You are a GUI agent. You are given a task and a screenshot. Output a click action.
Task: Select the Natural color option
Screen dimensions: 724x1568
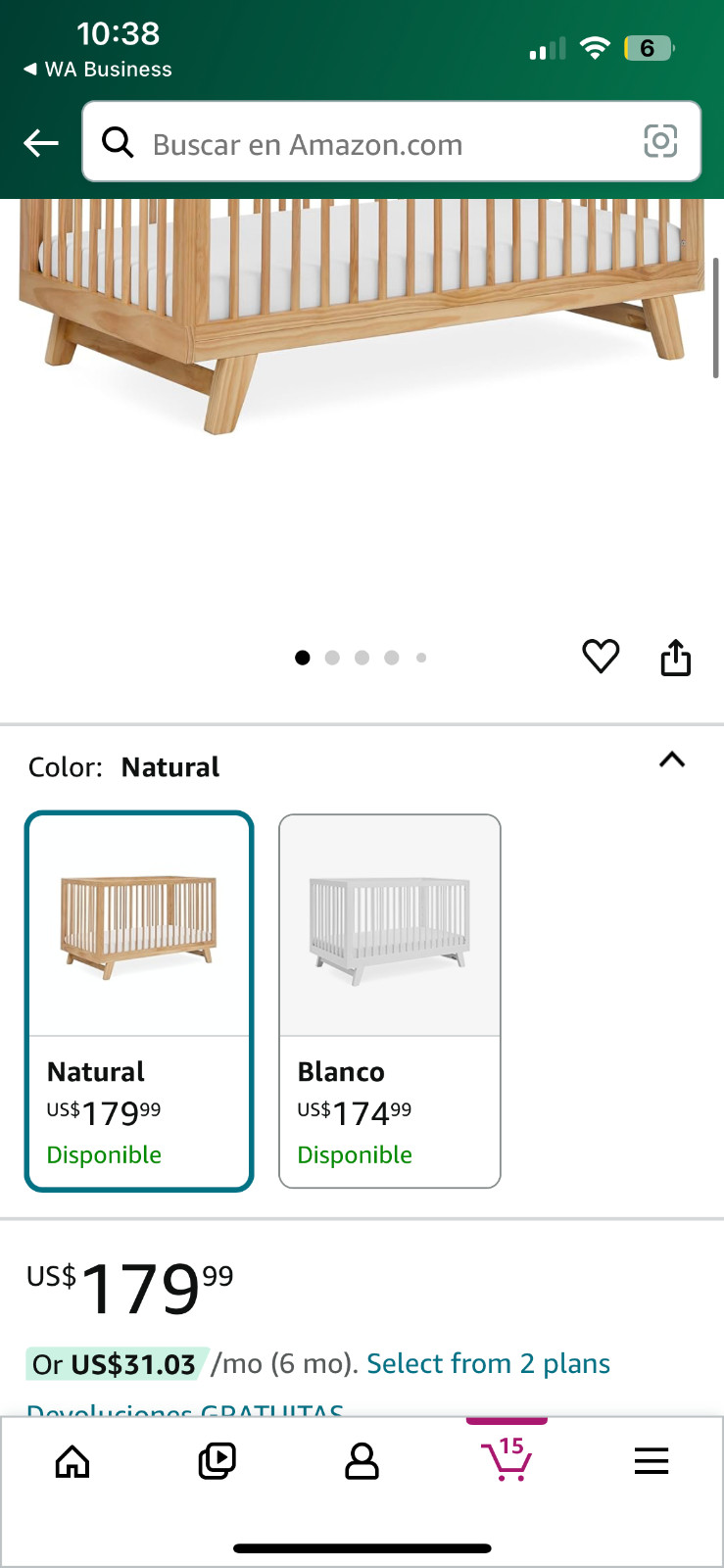coord(139,1001)
